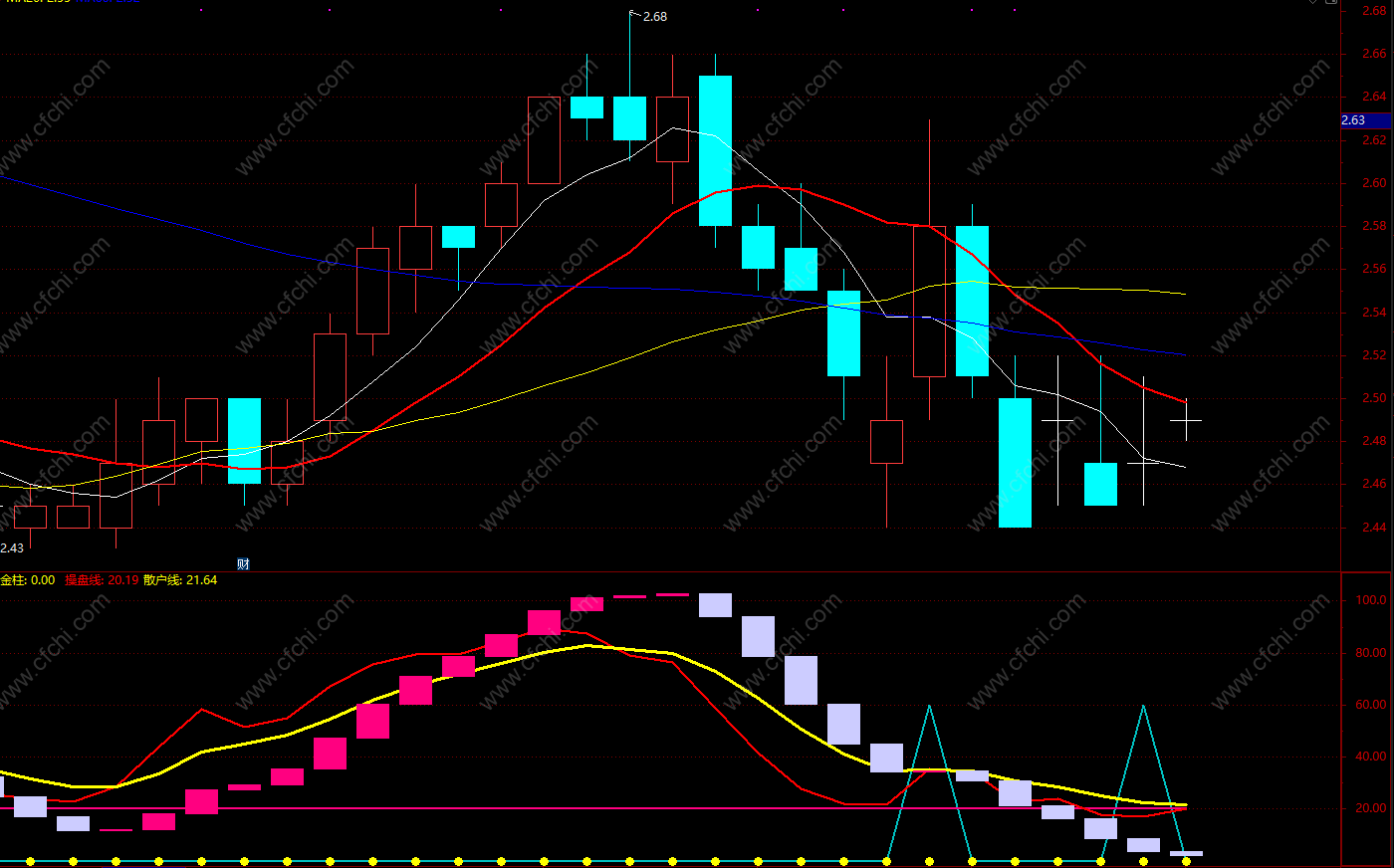Click the 2.46 price axis value

1374,484
